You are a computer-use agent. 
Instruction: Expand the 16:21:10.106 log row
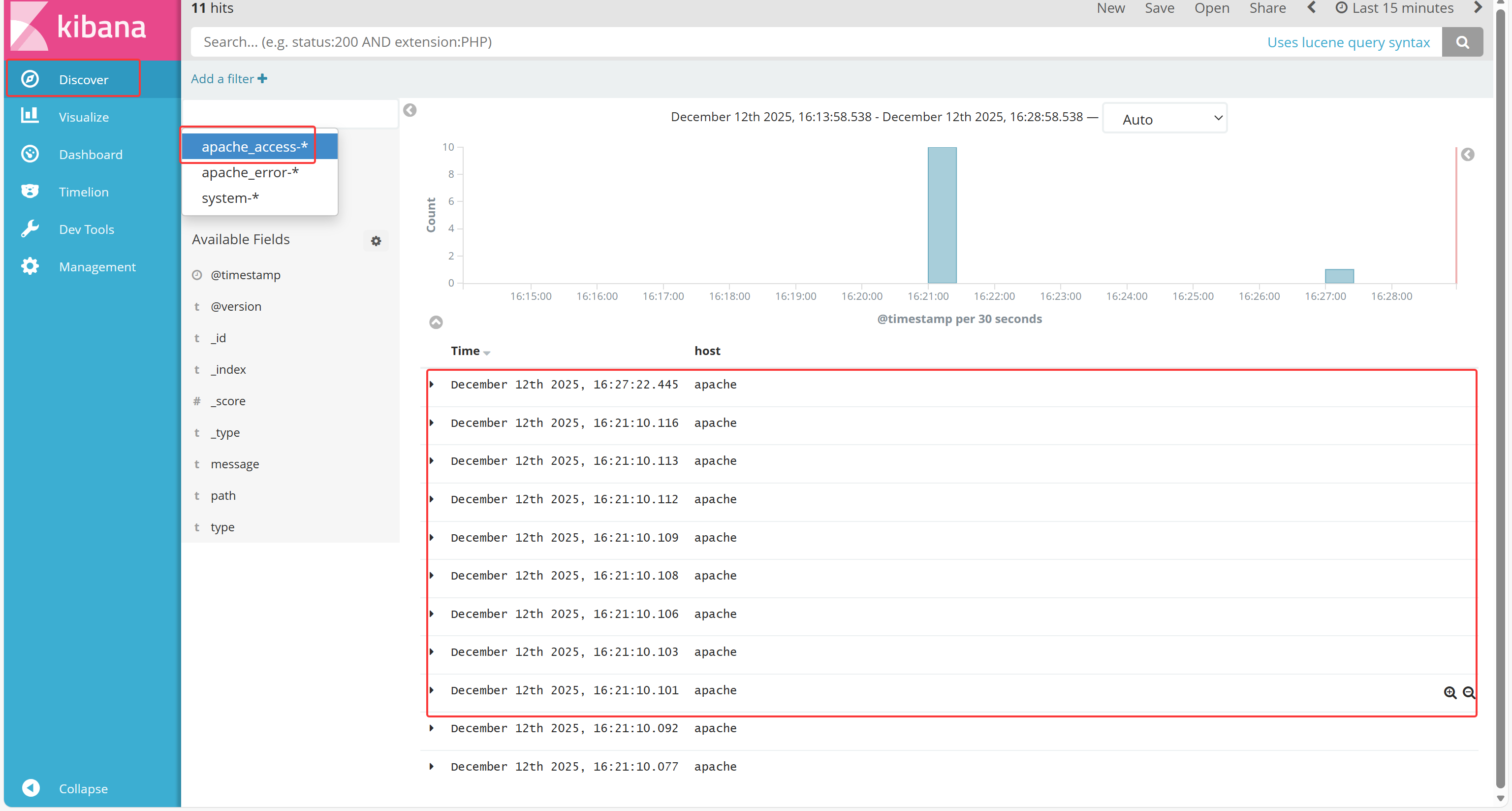tap(432, 613)
